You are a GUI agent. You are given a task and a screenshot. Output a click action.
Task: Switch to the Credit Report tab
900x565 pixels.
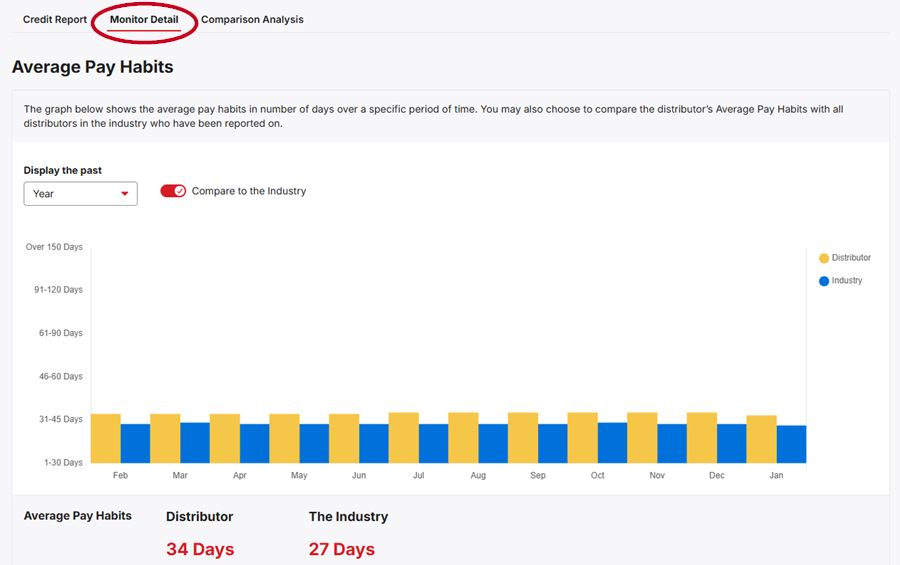tap(55, 20)
